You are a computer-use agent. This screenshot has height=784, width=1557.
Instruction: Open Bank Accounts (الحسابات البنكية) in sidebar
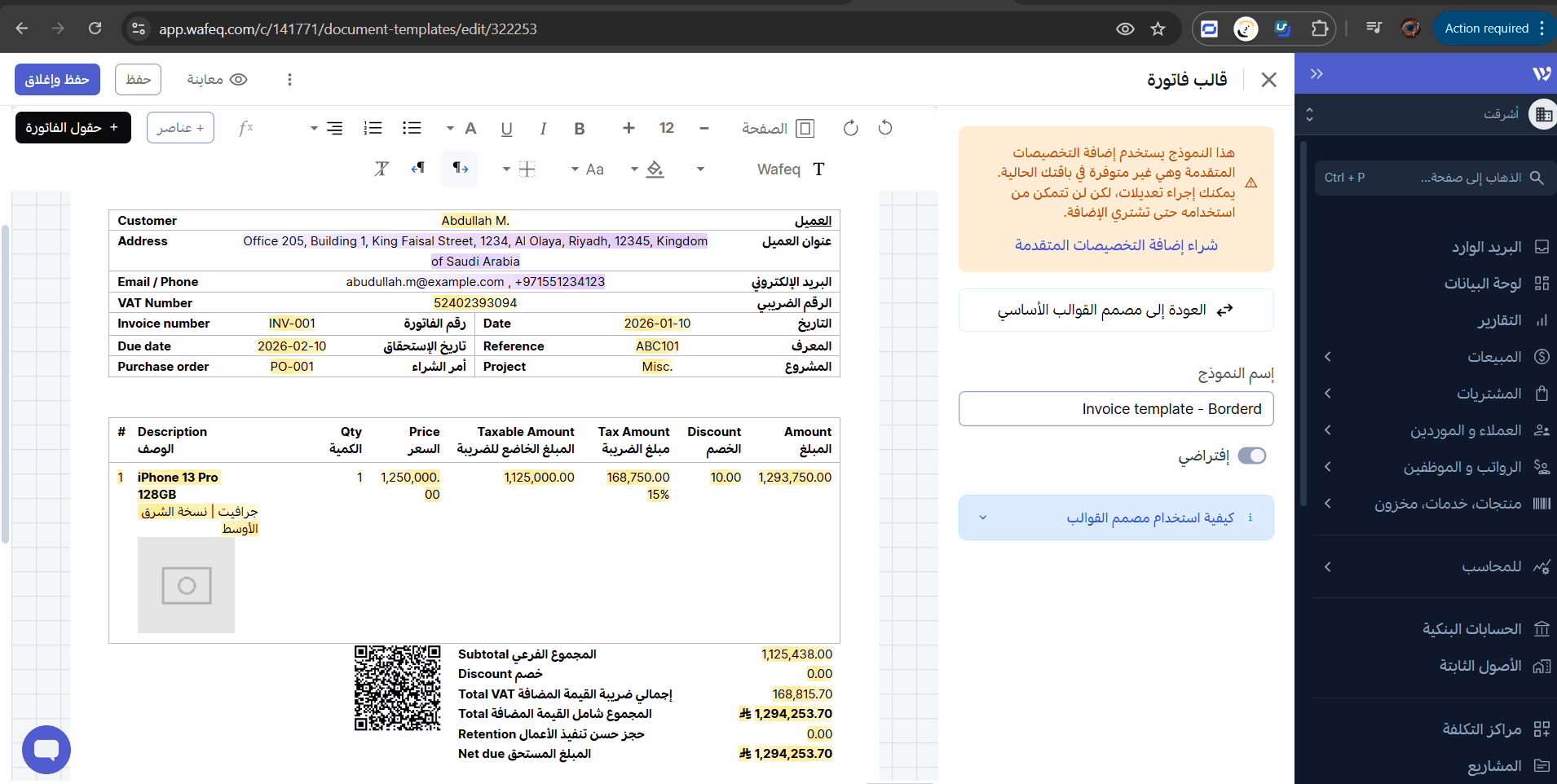click(1486, 629)
